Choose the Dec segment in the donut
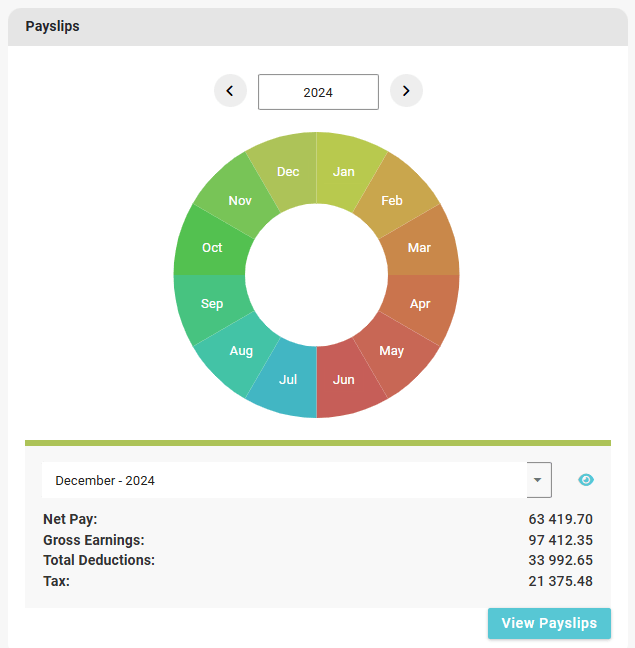The width and height of the screenshot is (635, 648). pyautogui.click(x=288, y=171)
